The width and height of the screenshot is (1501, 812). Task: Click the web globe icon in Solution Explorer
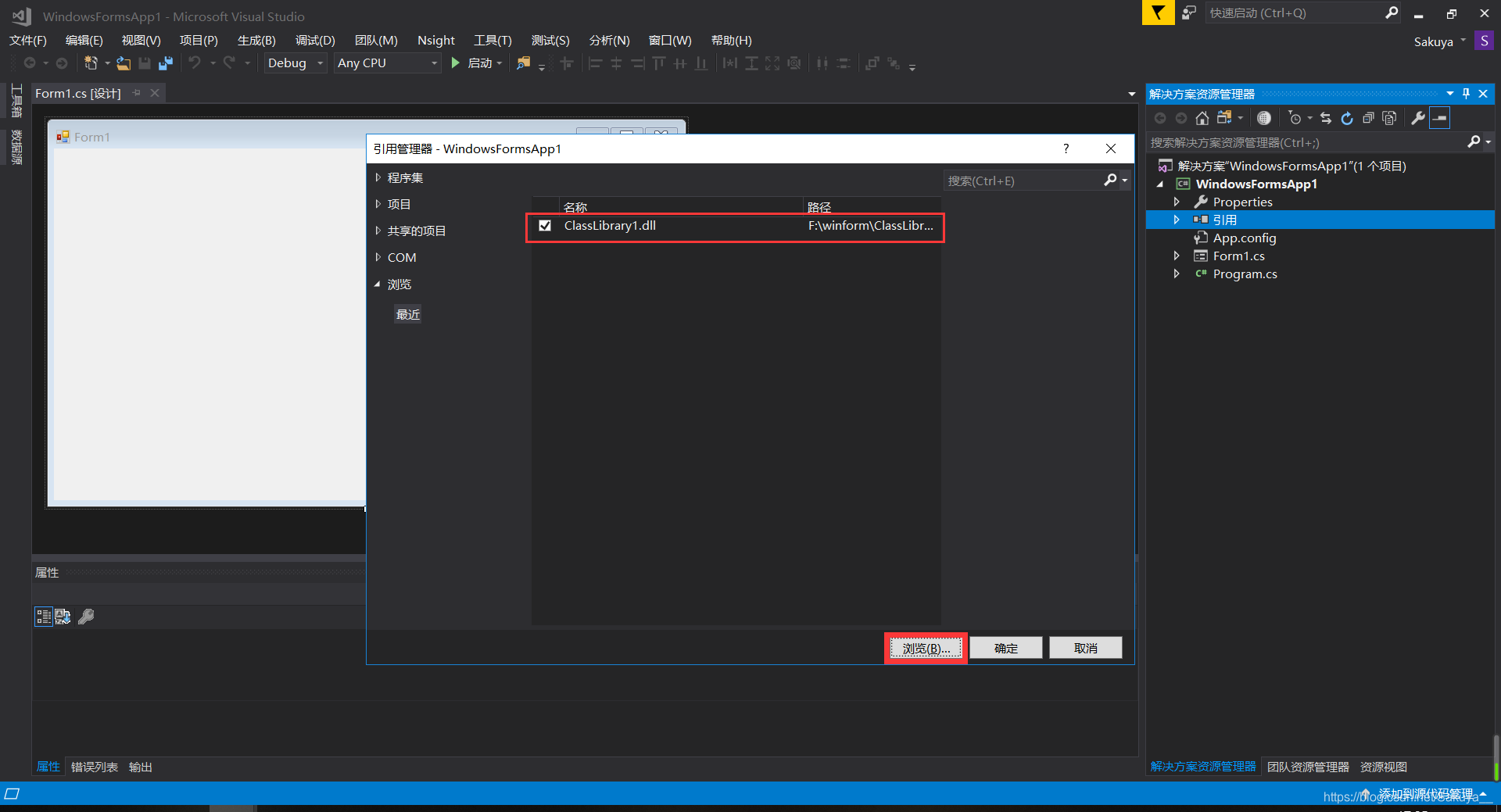[x=1264, y=118]
